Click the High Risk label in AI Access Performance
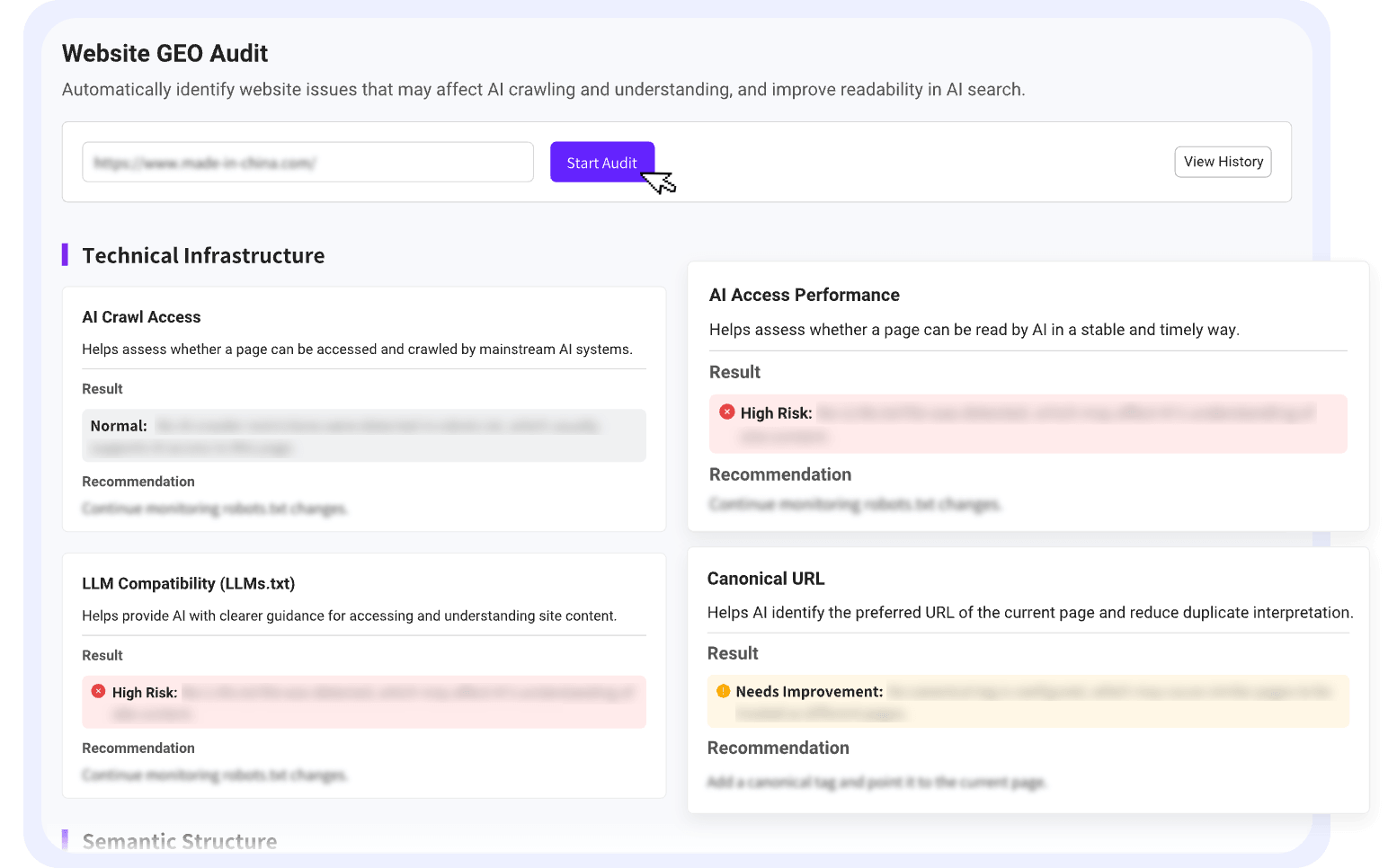1397x868 pixels. 776,413
